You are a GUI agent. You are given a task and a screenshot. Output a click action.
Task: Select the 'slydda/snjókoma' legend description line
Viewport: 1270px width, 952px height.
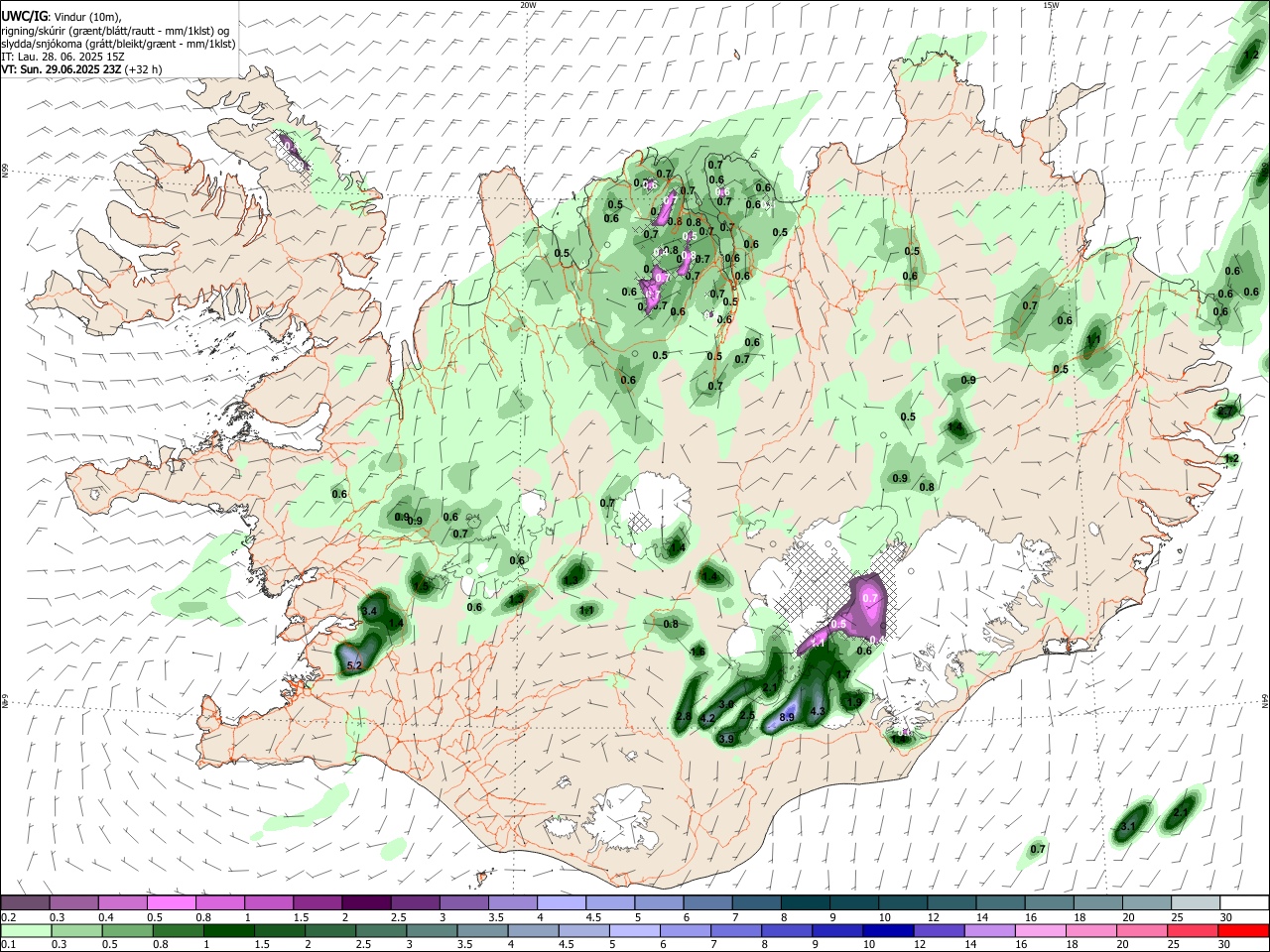118,44
